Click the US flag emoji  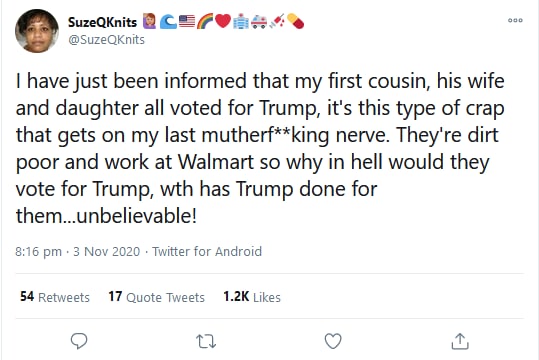[187, 21]
